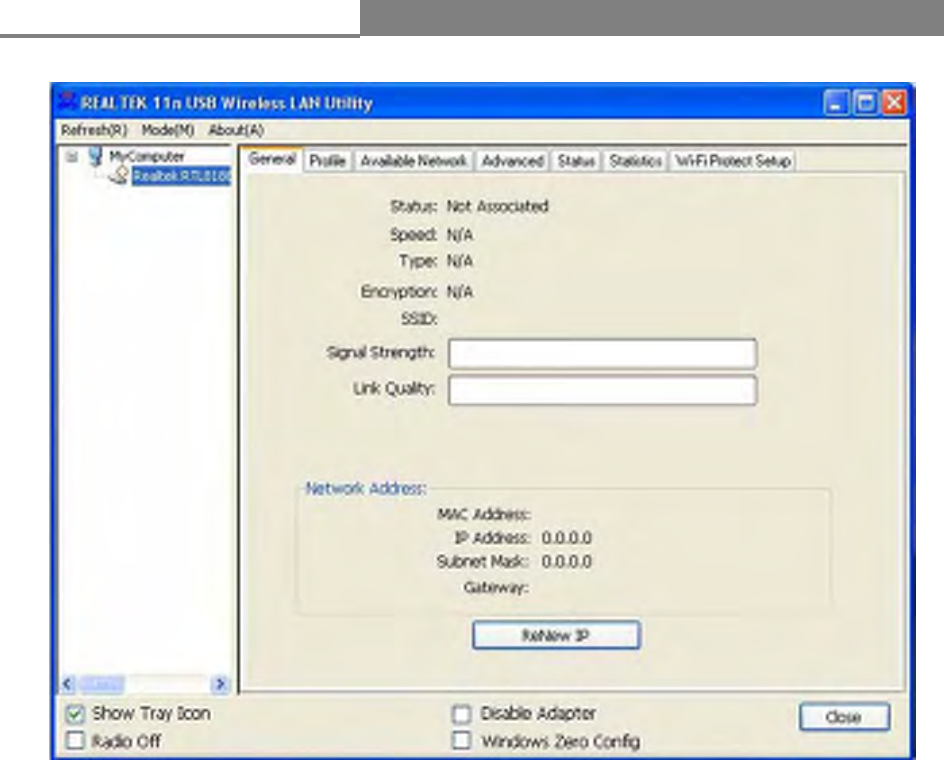
Task: Click the MyComputer icon in tree
Action: point(95,157)
